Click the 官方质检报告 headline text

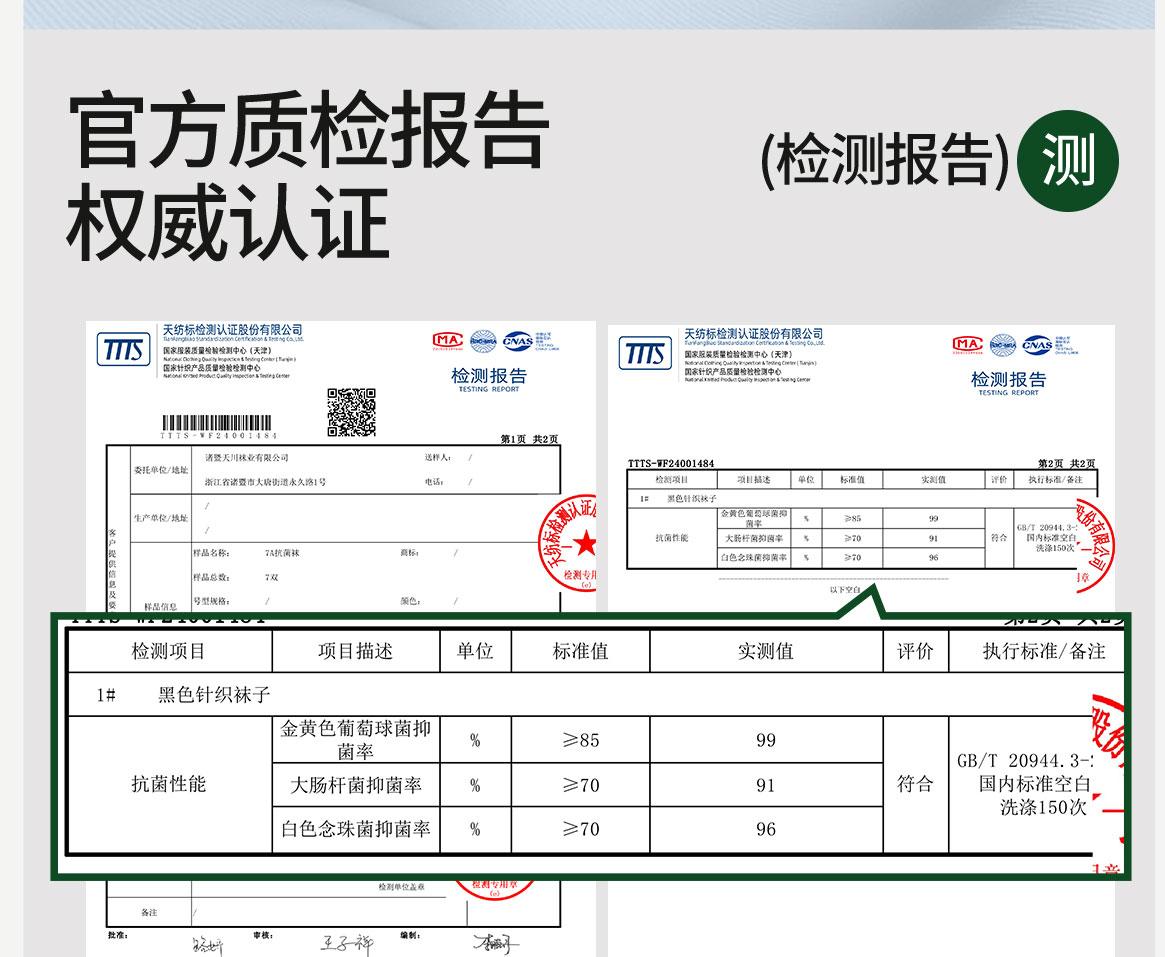click(309, 133)
